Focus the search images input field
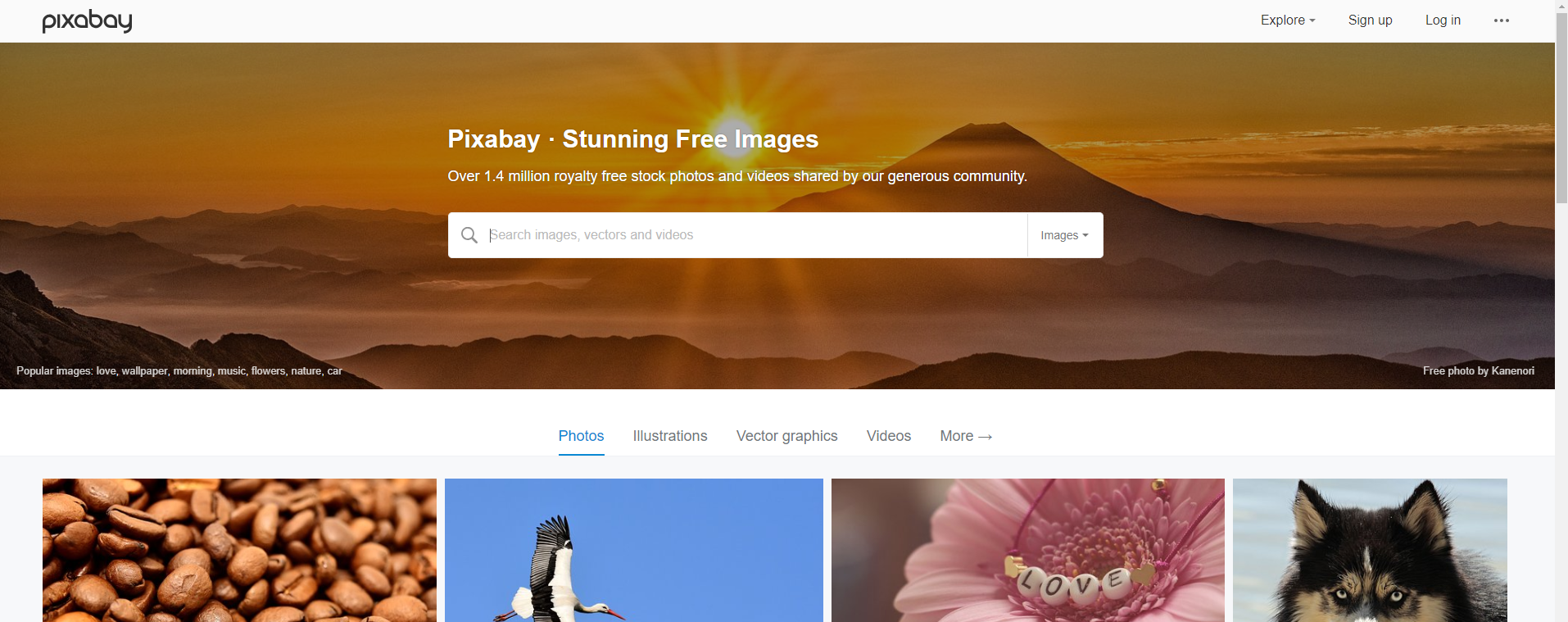 tap(754, 235)
